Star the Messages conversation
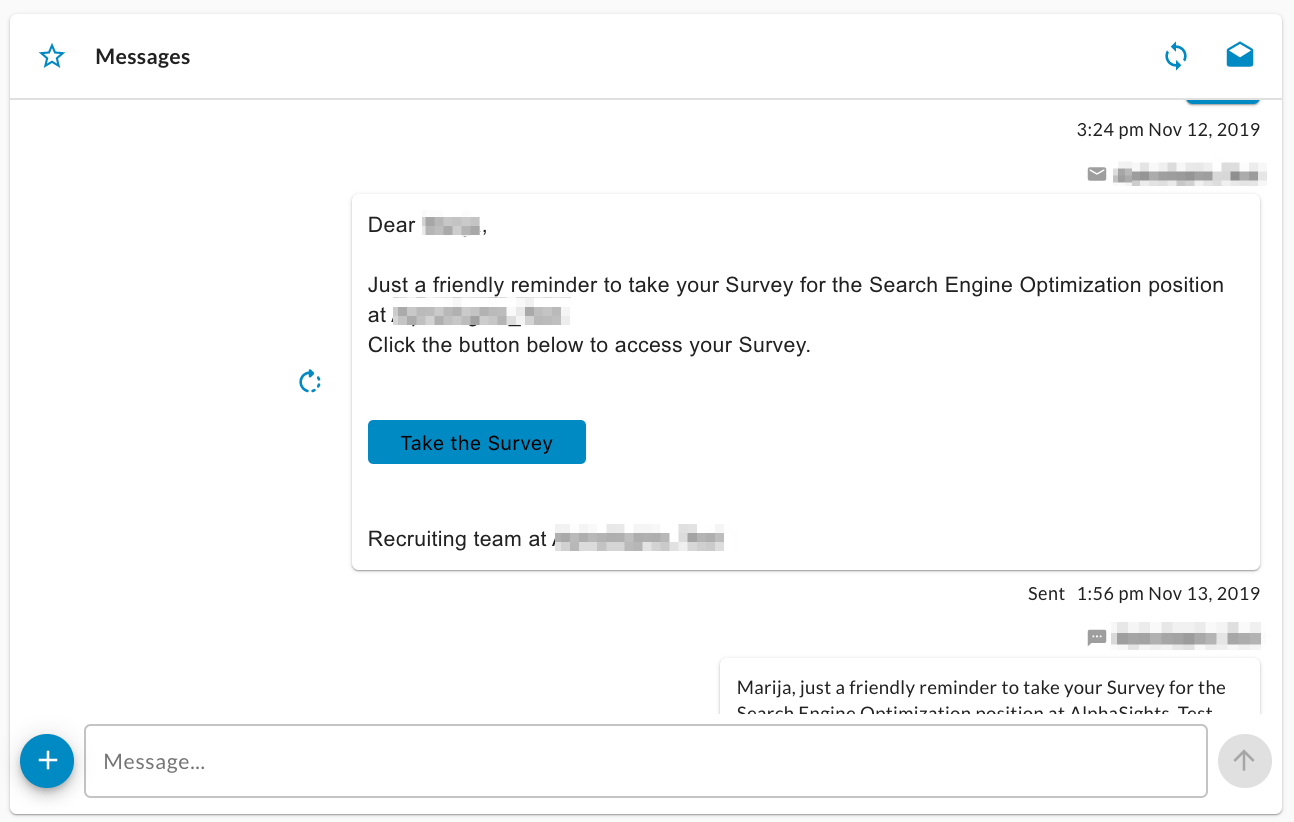Viewport: 1294px width, 822px height. (52, 57)
